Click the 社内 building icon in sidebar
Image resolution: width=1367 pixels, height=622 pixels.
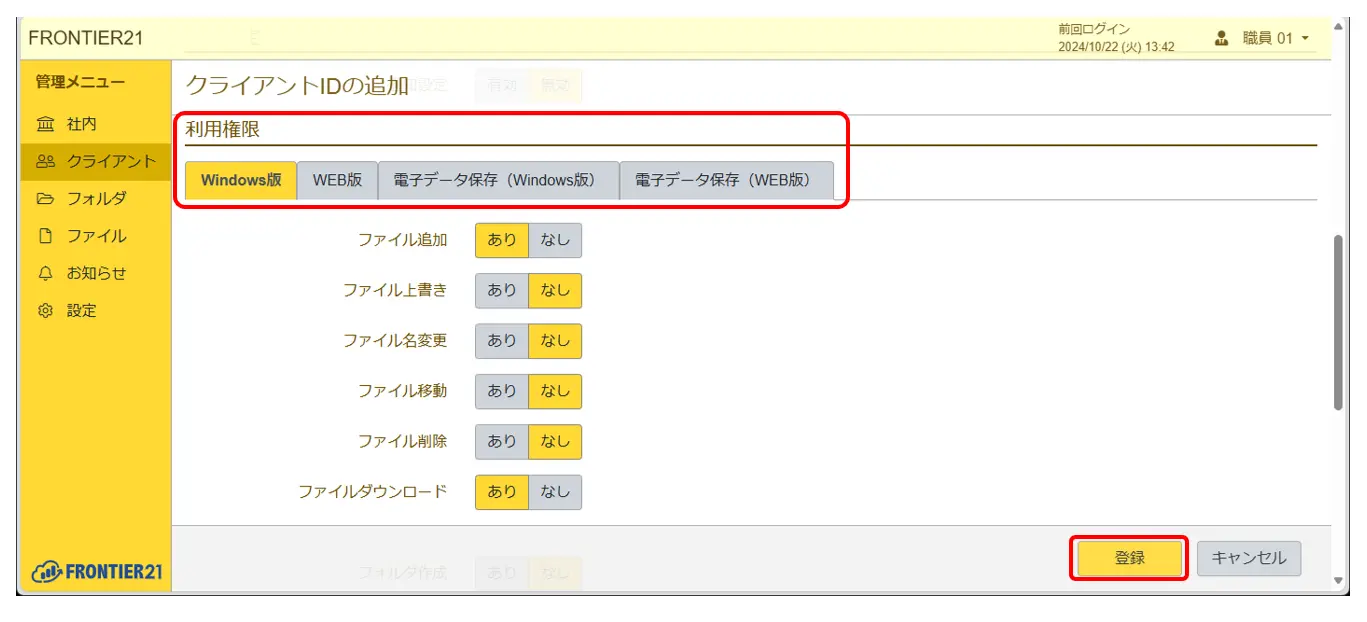tap(46, 125)
